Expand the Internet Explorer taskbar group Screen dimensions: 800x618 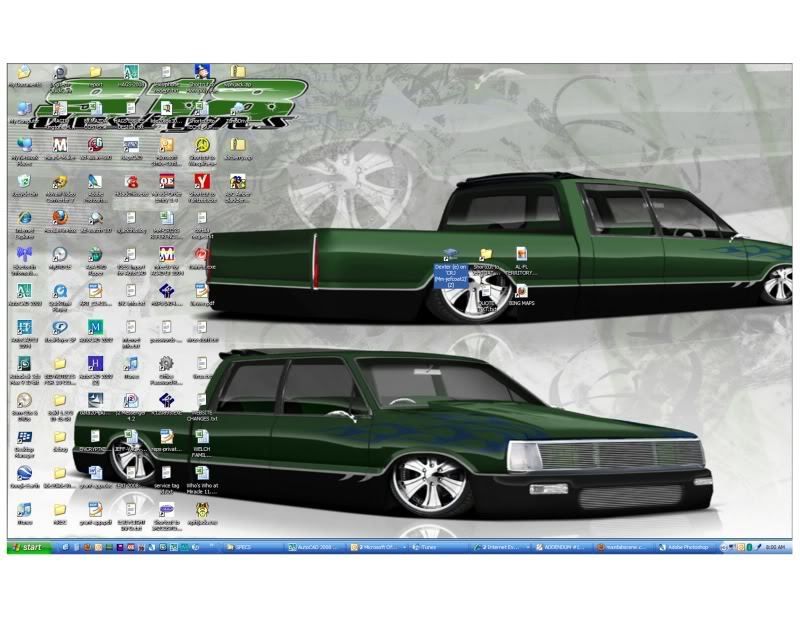[500, 548]
